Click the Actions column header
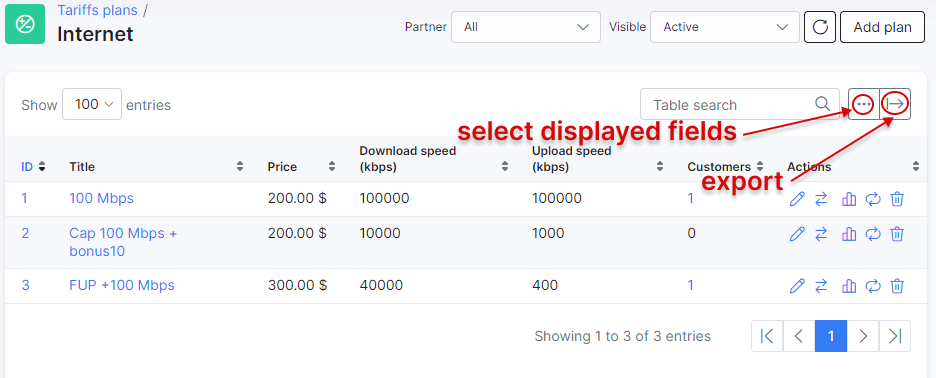936x378 pixels. 809,167
